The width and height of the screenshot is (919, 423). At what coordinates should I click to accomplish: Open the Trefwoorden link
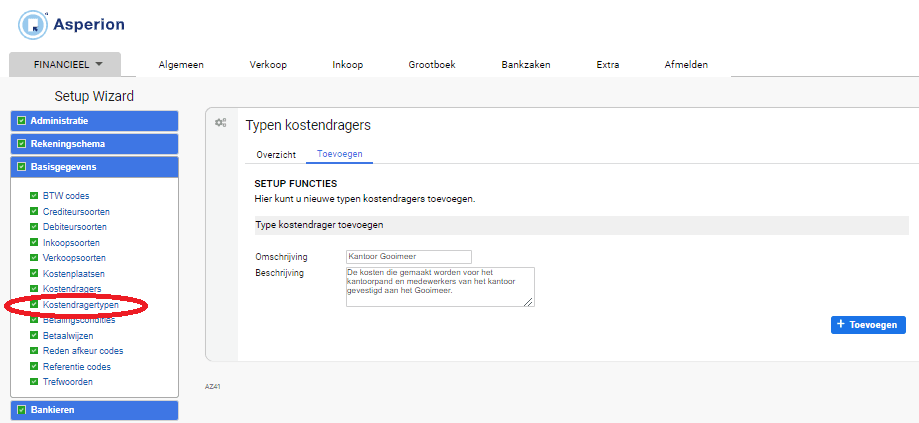[67, 382]
